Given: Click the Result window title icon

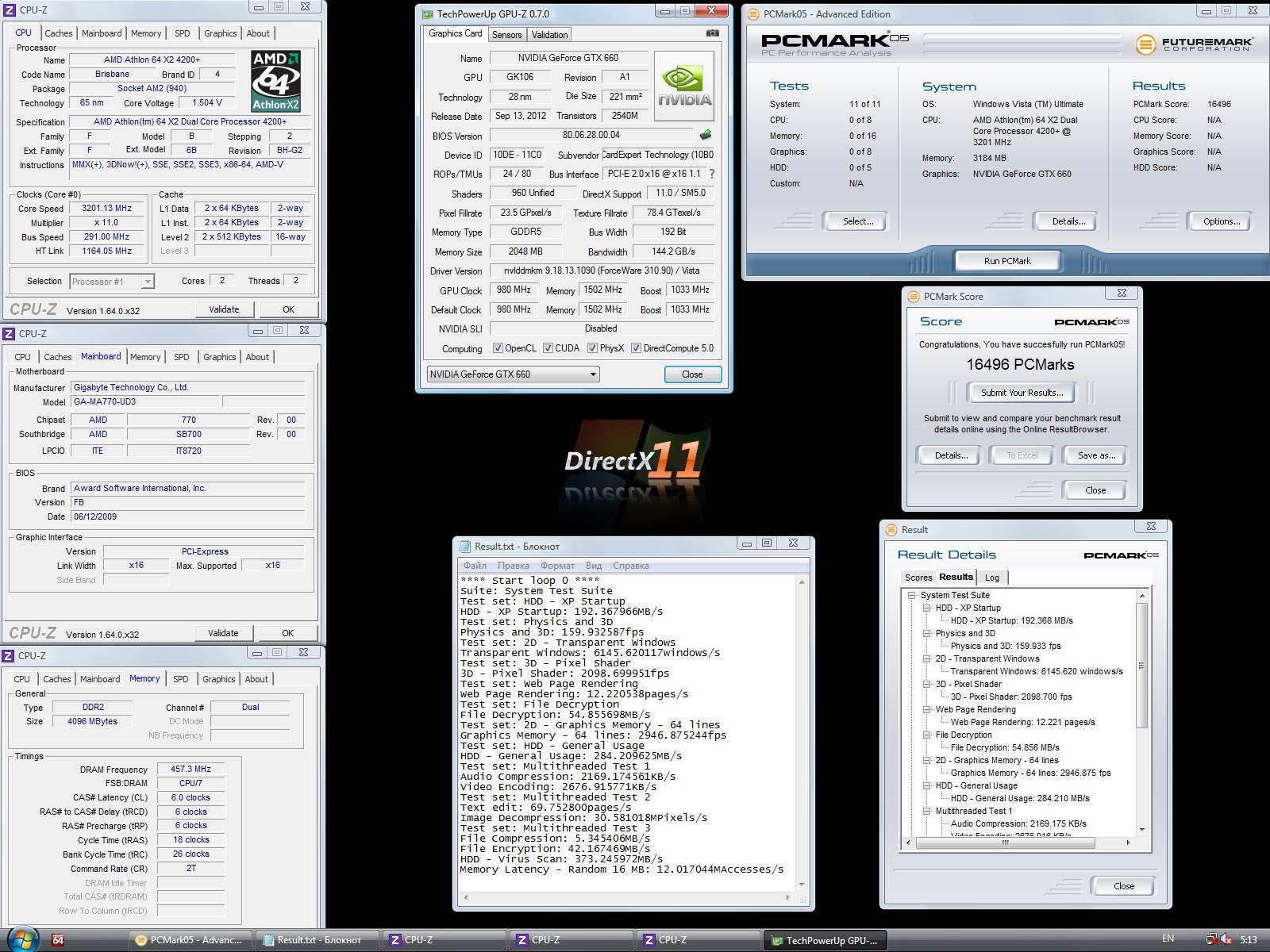Looking at the screenshot, I should pyautogui.click(x=891, y=529).
